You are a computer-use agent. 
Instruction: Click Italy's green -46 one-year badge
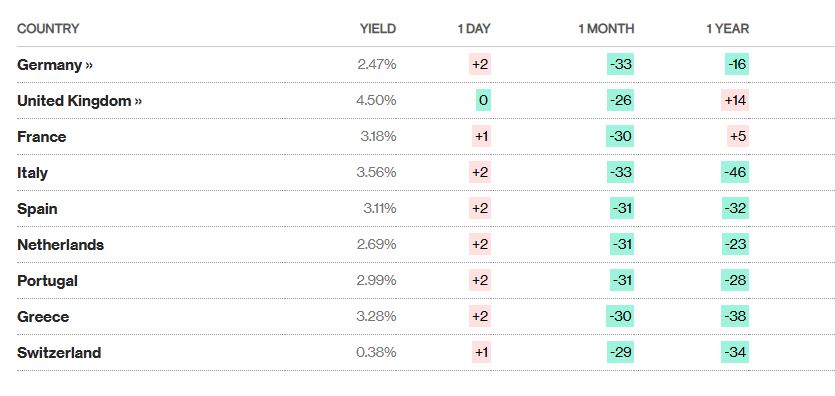[735, 172]
